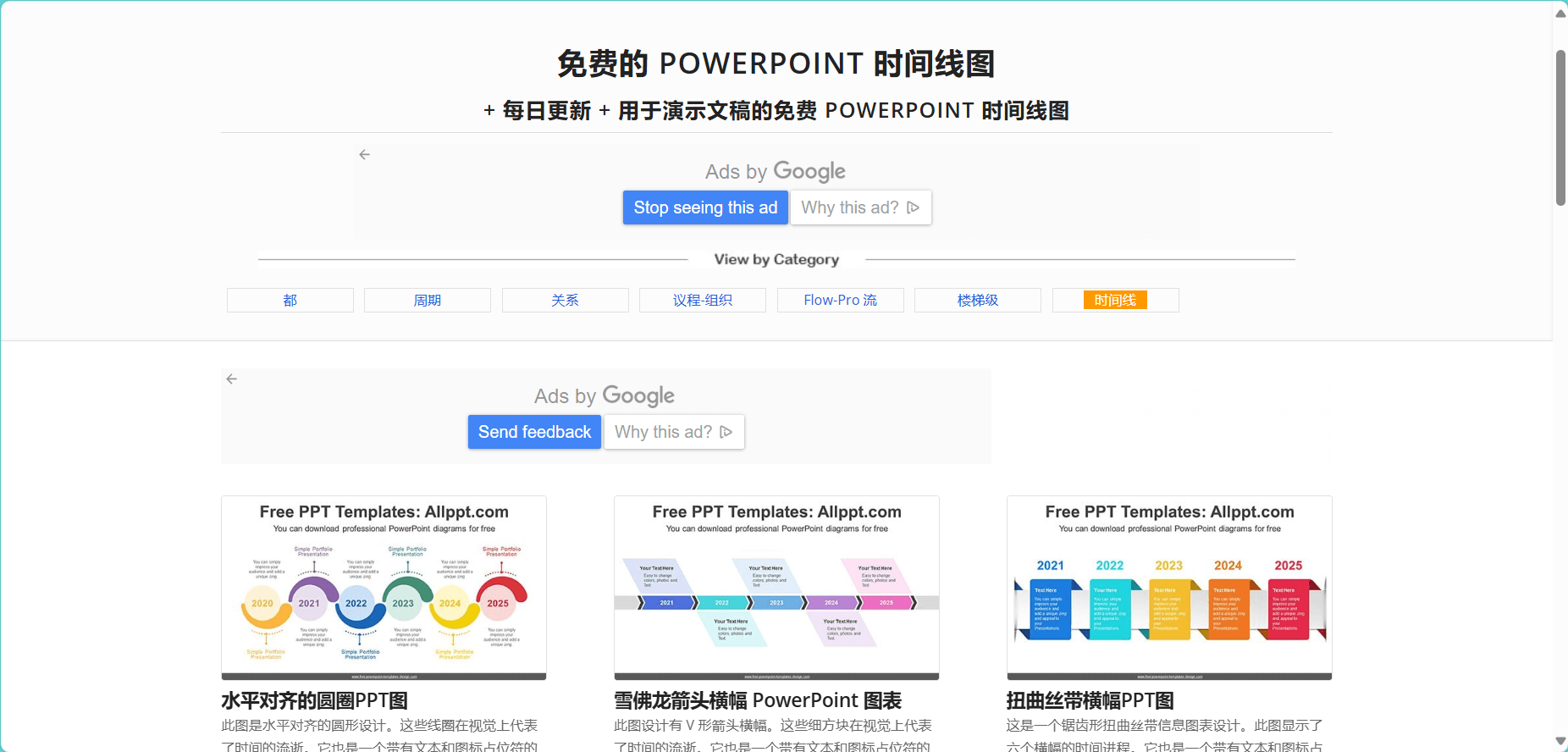Click back arrow in top ad banner

click(365, 155)
